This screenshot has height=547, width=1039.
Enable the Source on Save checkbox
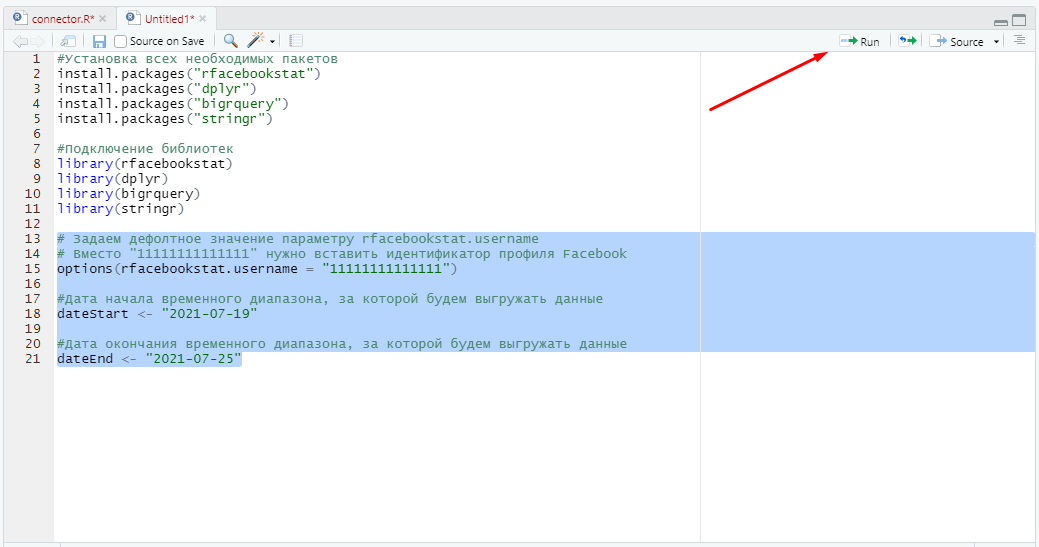[x=121, y=41]
